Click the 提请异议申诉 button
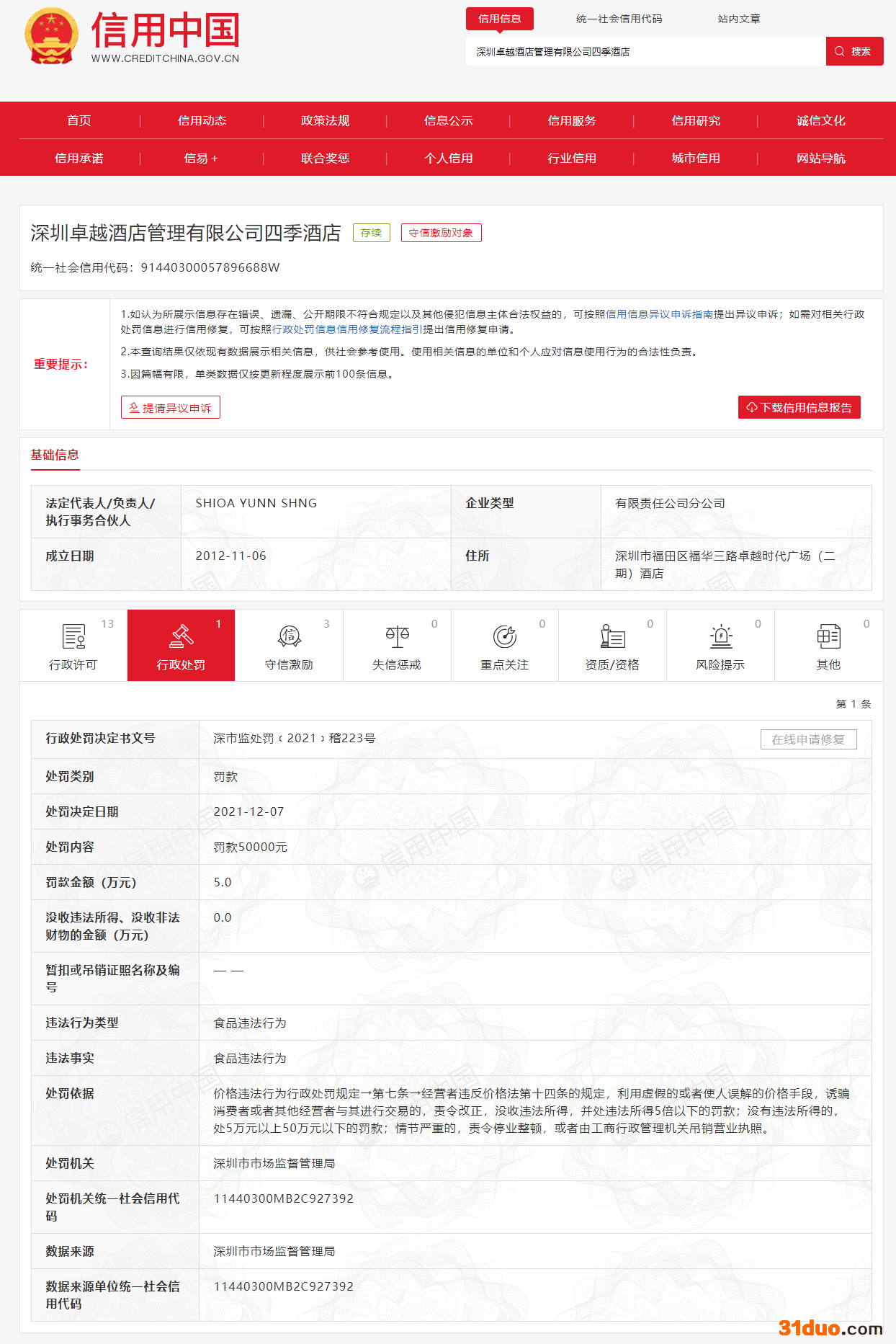The image size is (896, 1344). pos(171,408)
